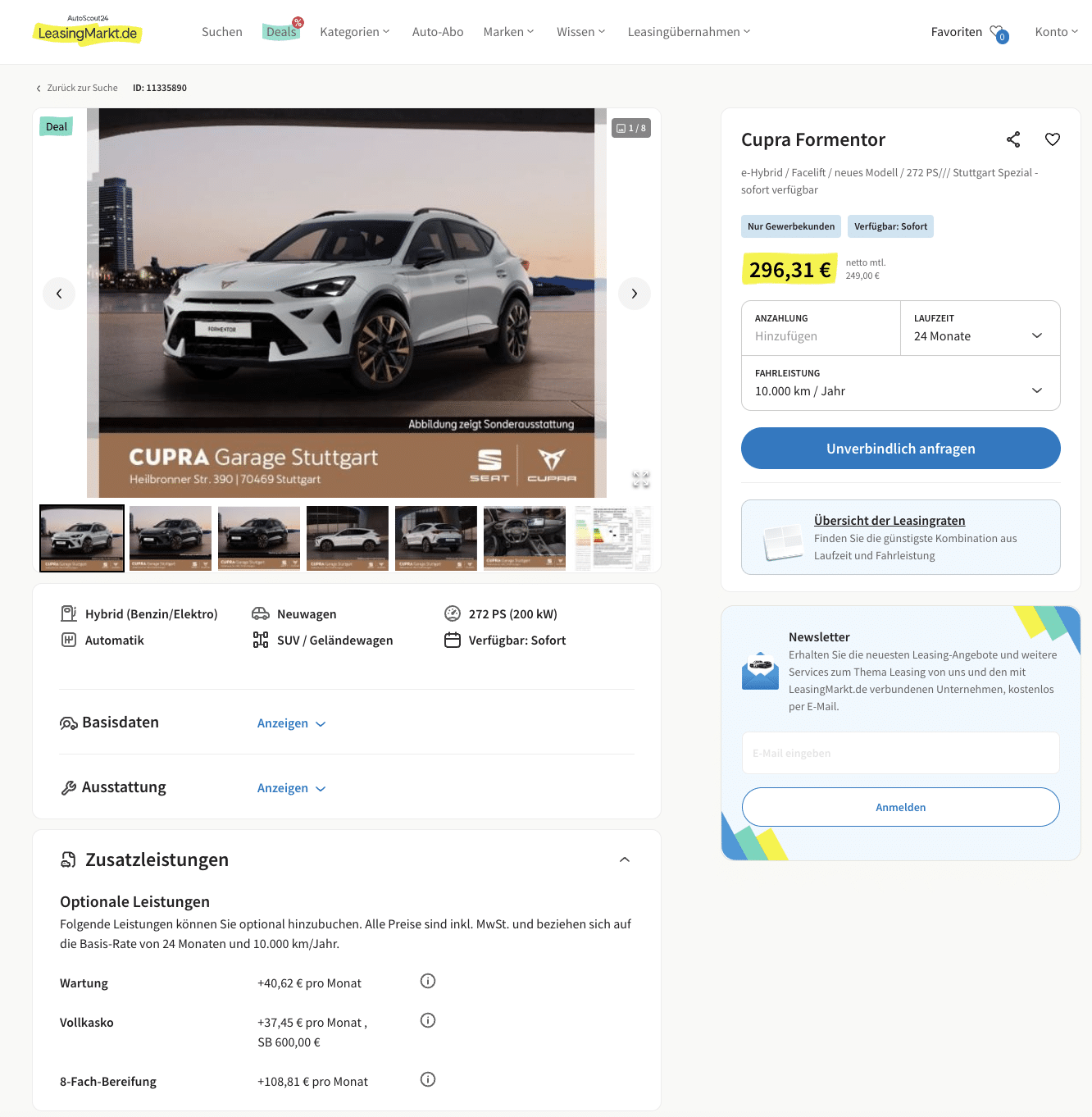
Task: Open the Deals navigation item
Action: [281, 32]
